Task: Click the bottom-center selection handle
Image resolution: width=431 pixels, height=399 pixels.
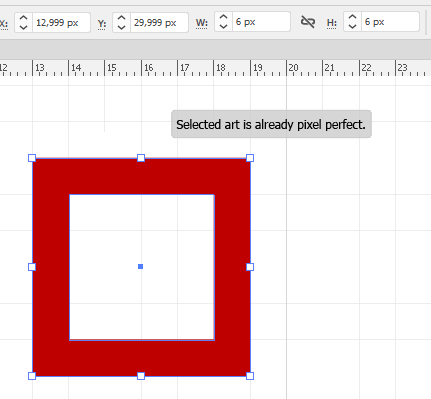Action: tap(141, 376)
